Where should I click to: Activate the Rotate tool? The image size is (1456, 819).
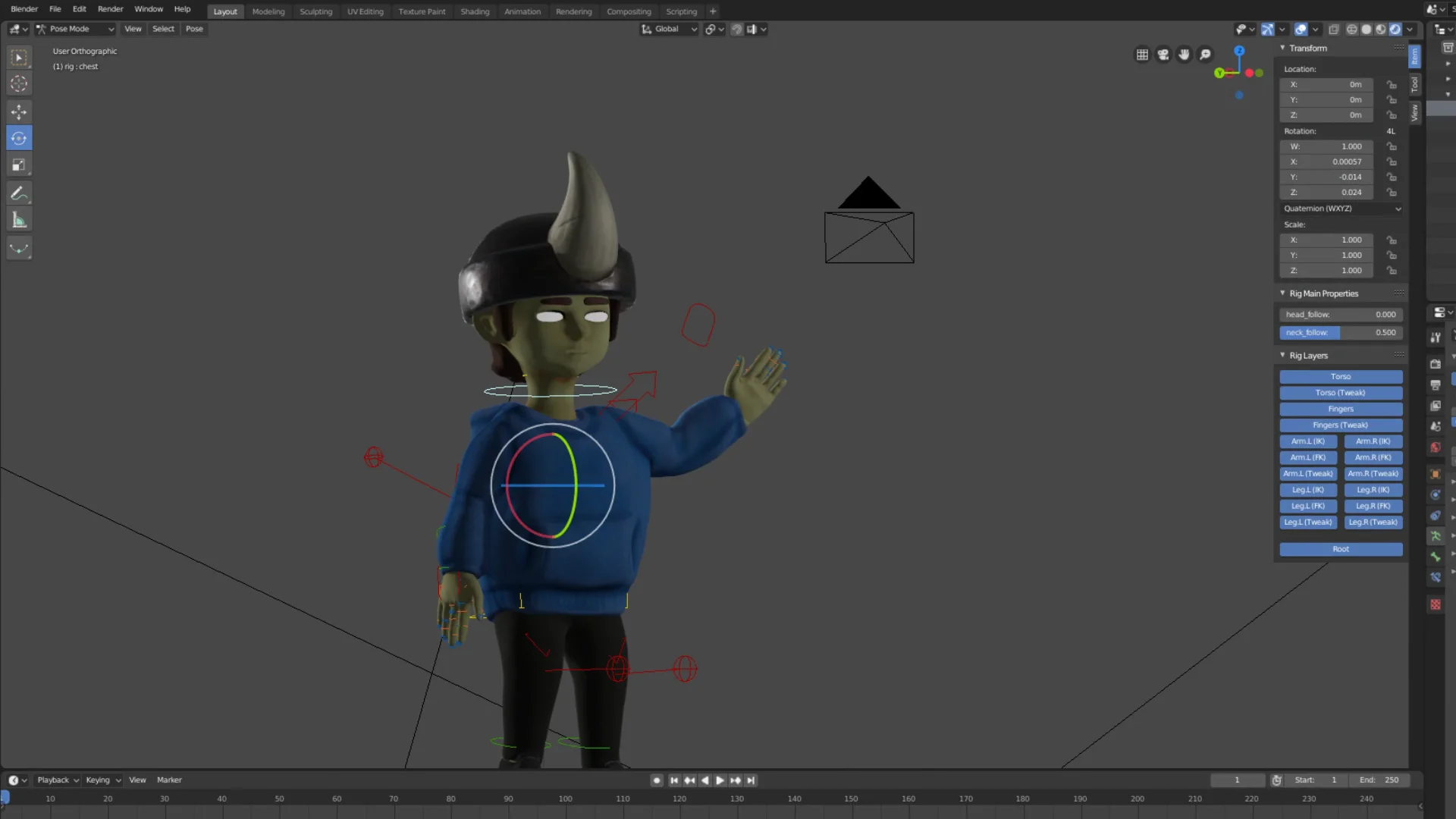[x=19, y=138]
